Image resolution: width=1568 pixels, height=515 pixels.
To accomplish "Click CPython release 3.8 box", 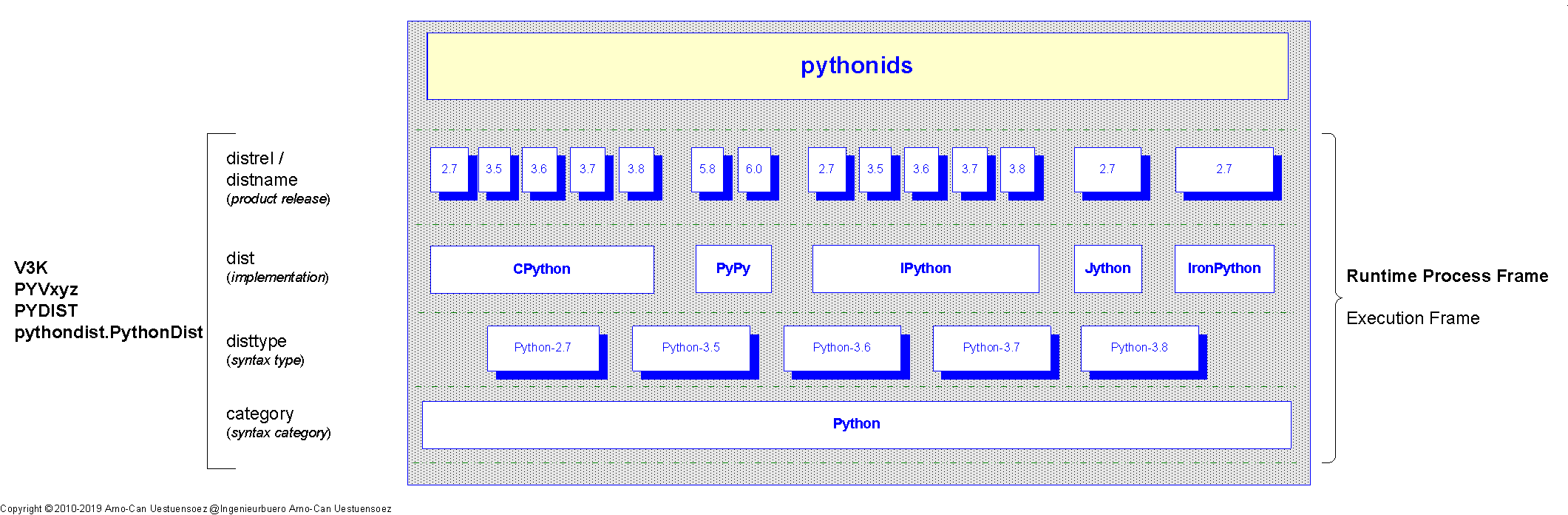I will tap(636, 169).
